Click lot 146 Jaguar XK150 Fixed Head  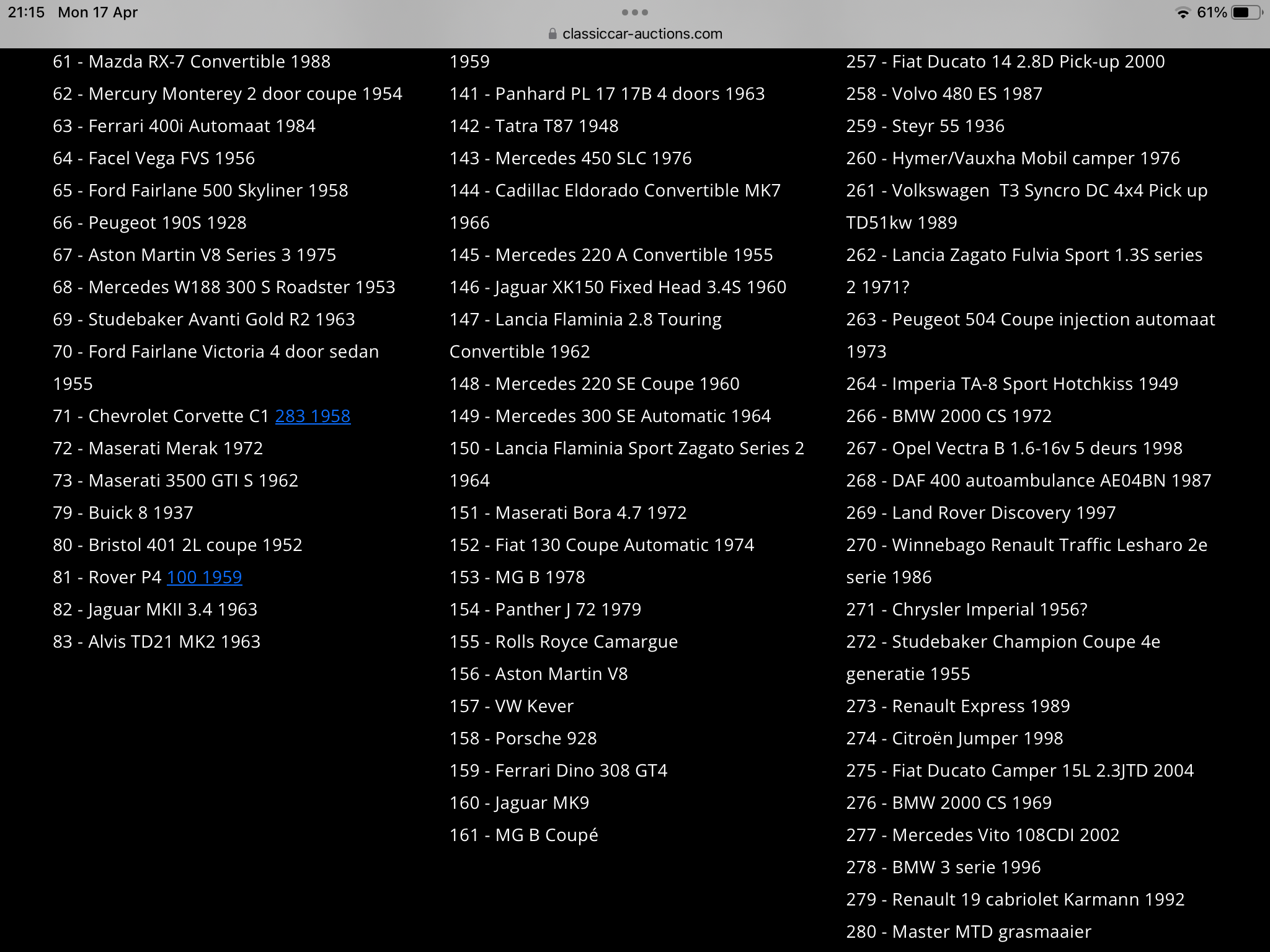(618, 287)
